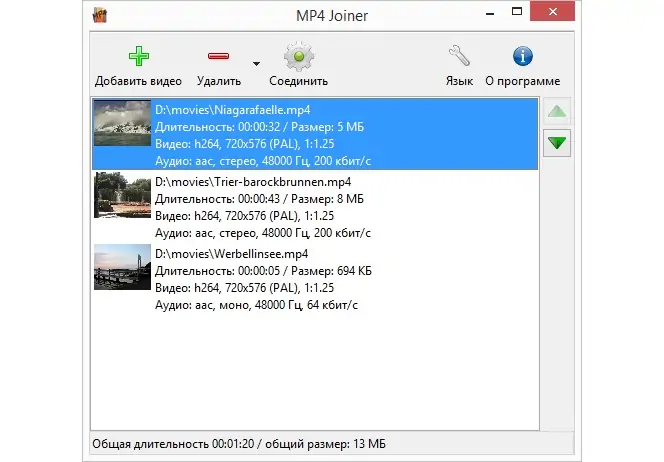
Task: Move selected video up with green up arrow
Action: (x=557, y=111)
